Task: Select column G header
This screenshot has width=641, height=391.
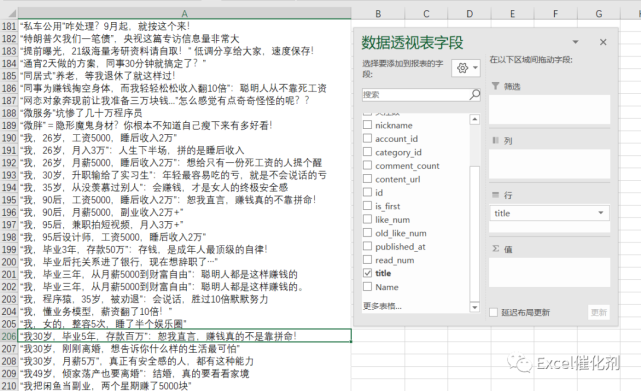Action: coord(598,13)
